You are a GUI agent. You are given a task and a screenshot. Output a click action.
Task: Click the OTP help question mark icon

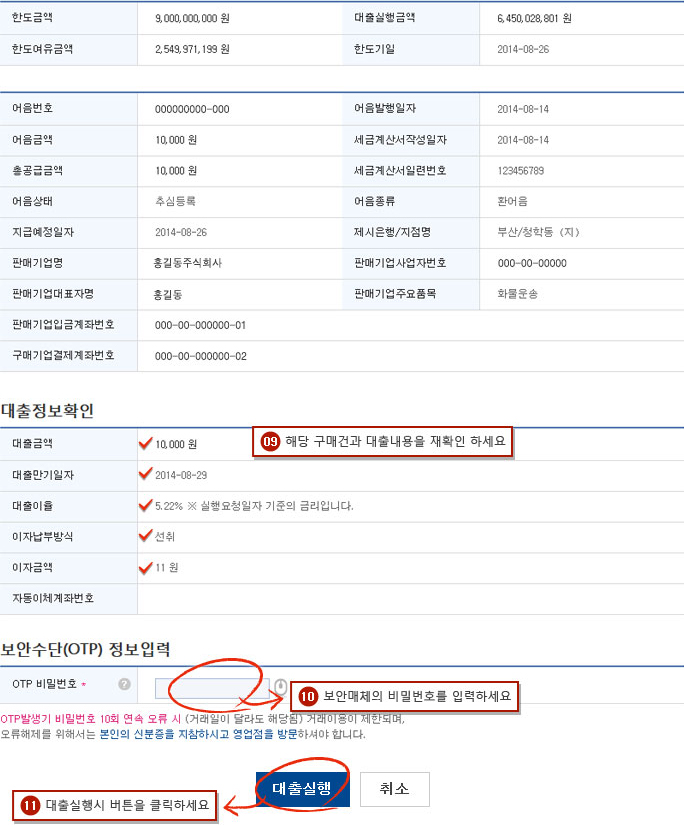[125, 684]
